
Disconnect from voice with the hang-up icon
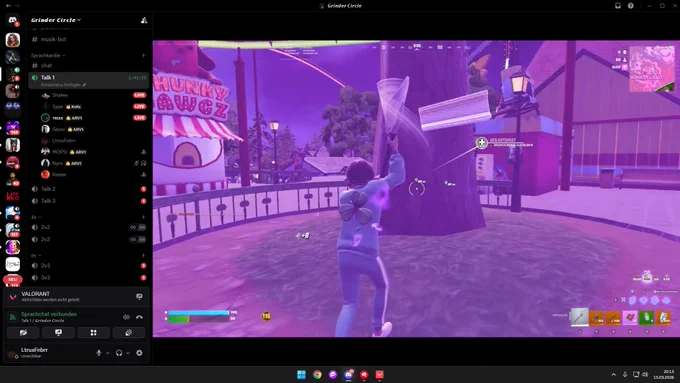point(139,317)
